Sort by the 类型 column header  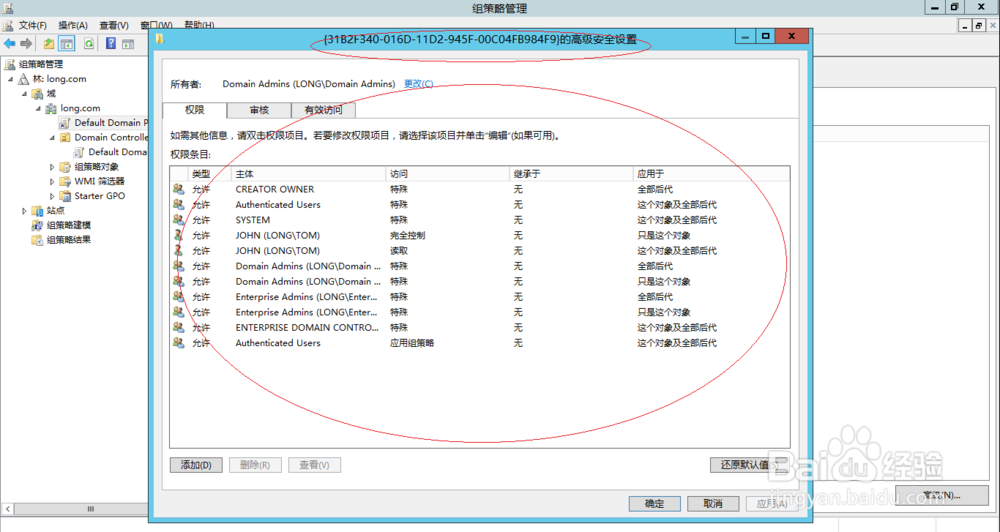click(x=210, y=174)
